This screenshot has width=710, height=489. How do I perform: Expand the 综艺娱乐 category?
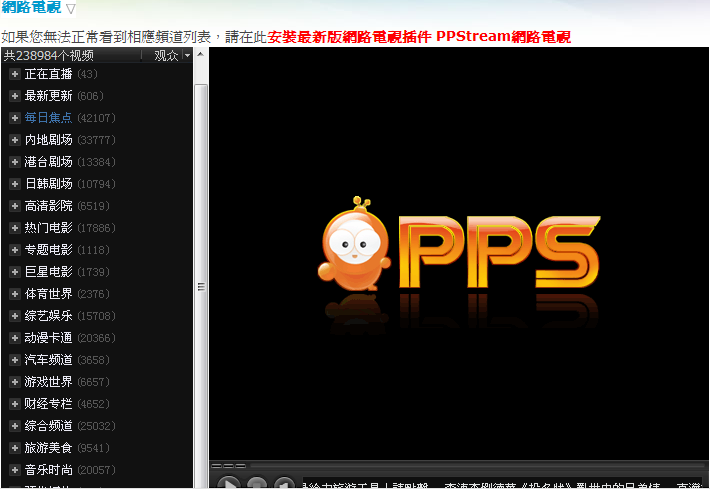click(x=14, y=316)
